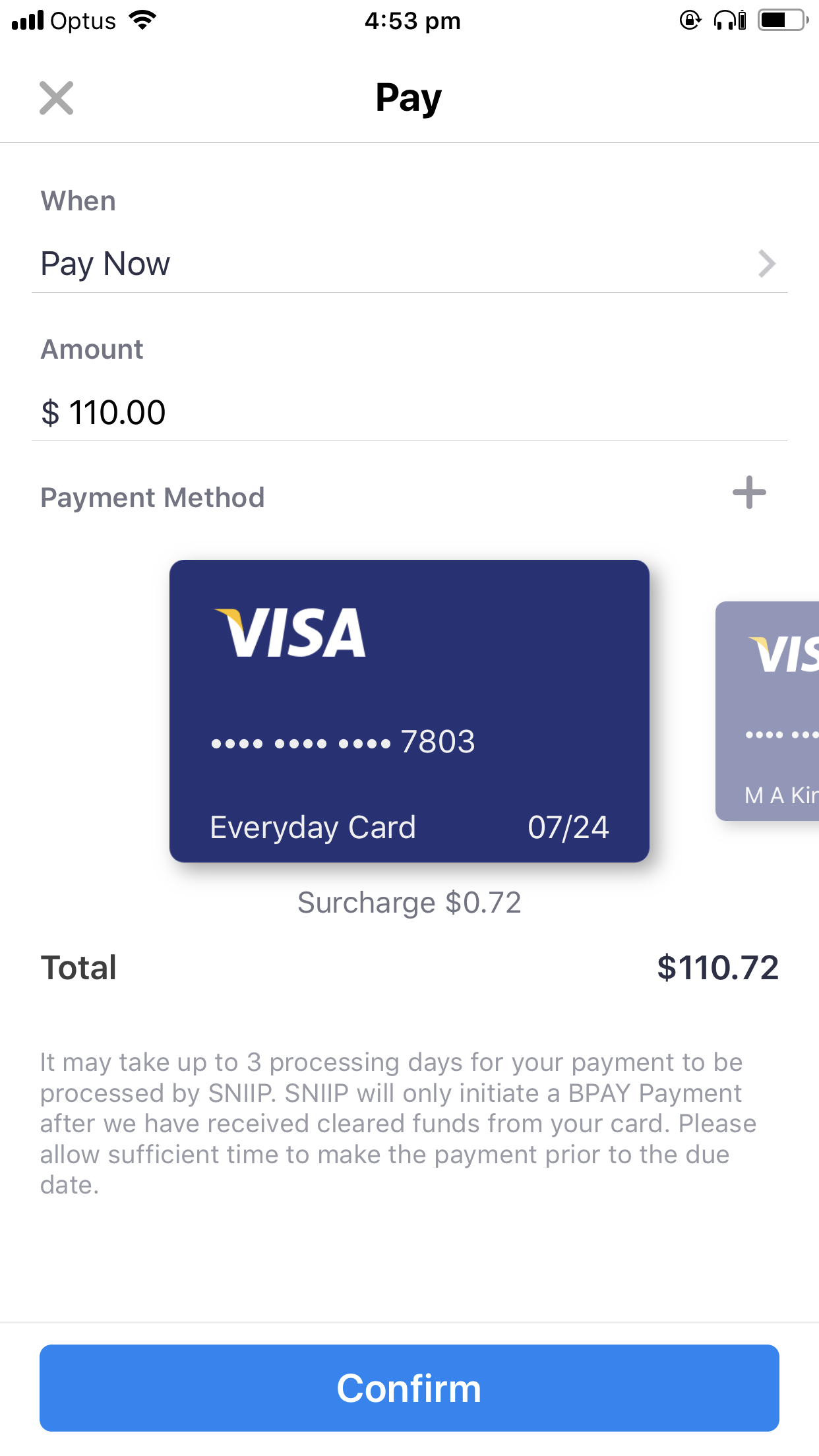Expand the Pay Now chevron

[766, 264]
